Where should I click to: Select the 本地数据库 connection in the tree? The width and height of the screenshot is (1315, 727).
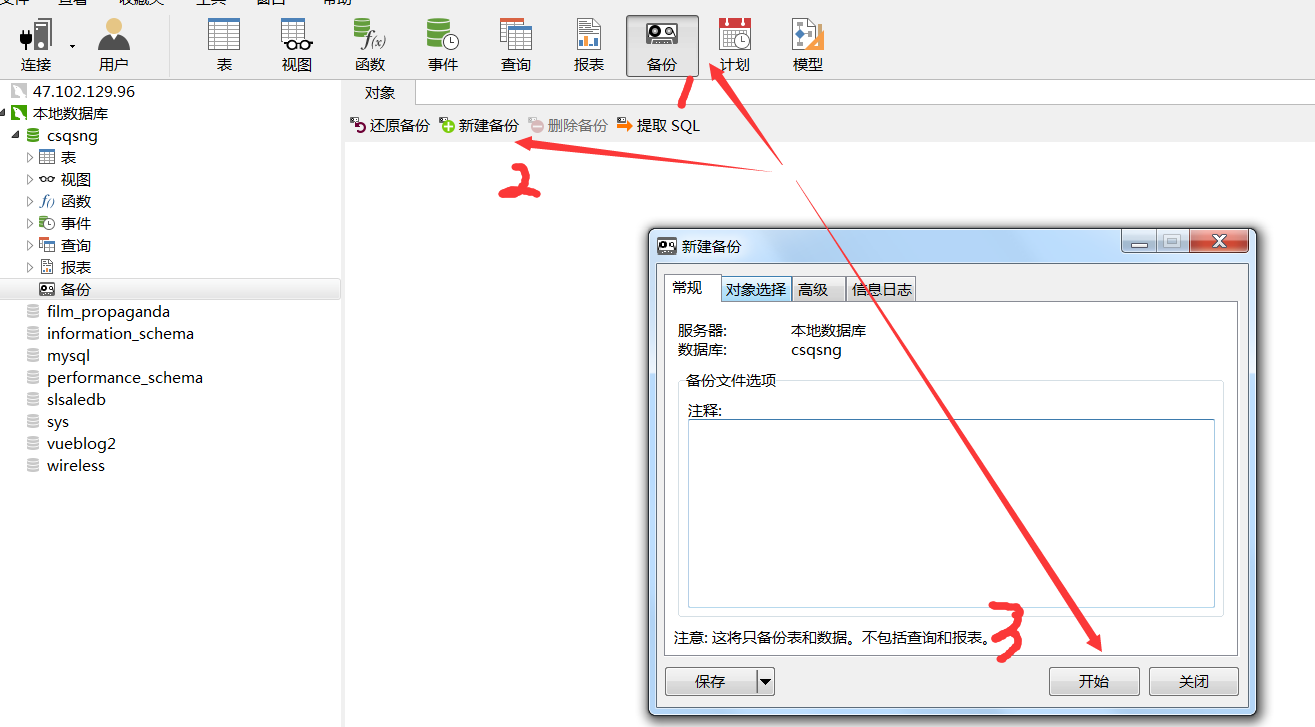pyautogui.click(x=70, y=113)
